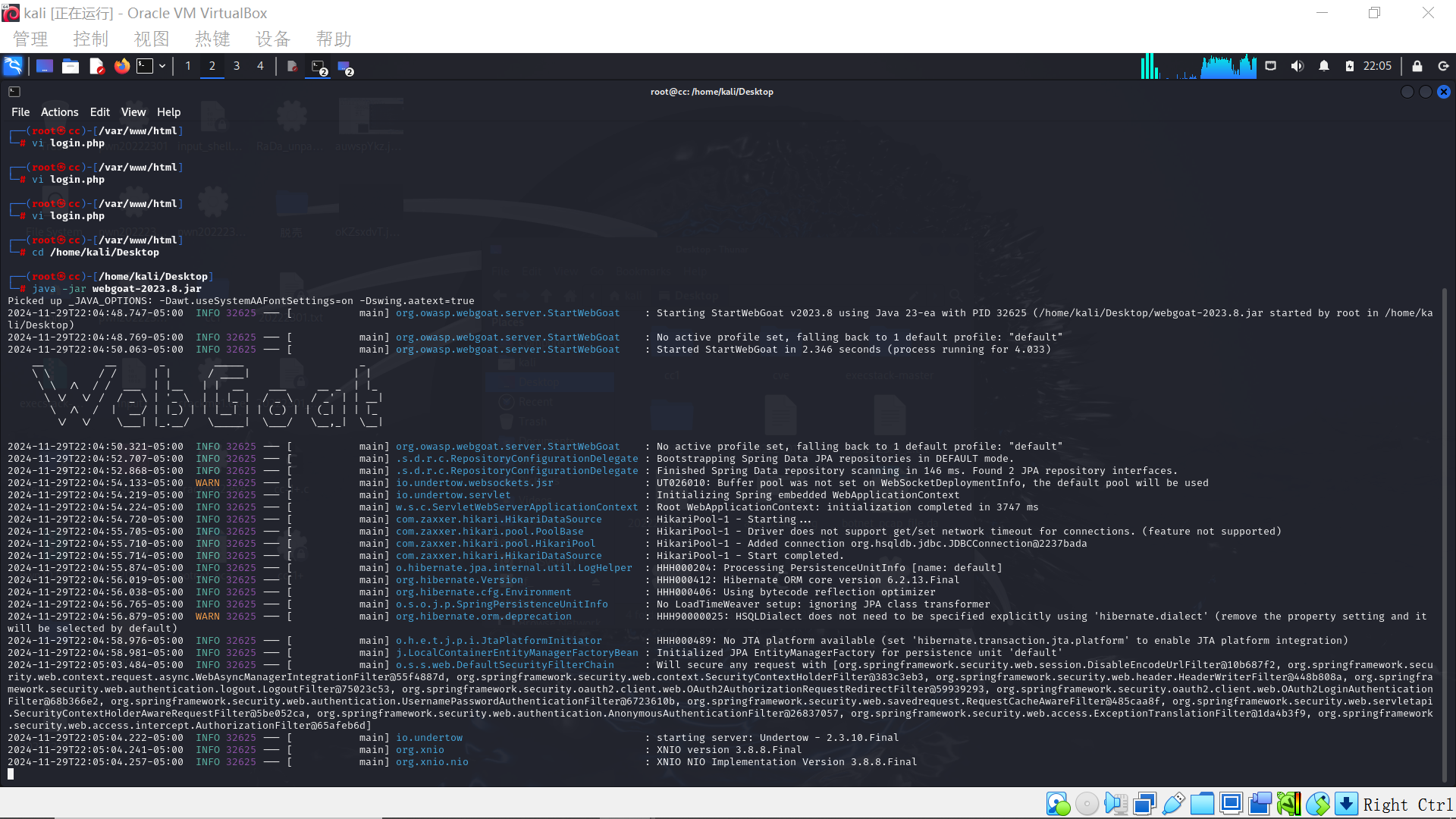Click the org.hibernate.Version logger name

click(460, 580)
